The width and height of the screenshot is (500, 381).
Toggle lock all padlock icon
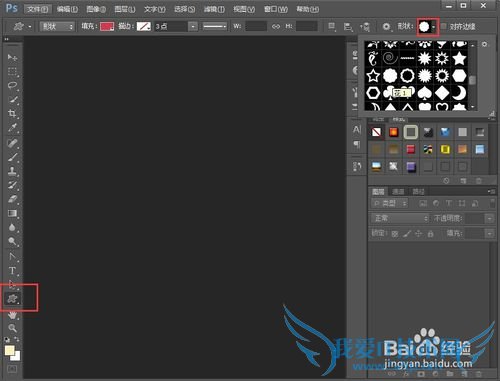[430, 234]
